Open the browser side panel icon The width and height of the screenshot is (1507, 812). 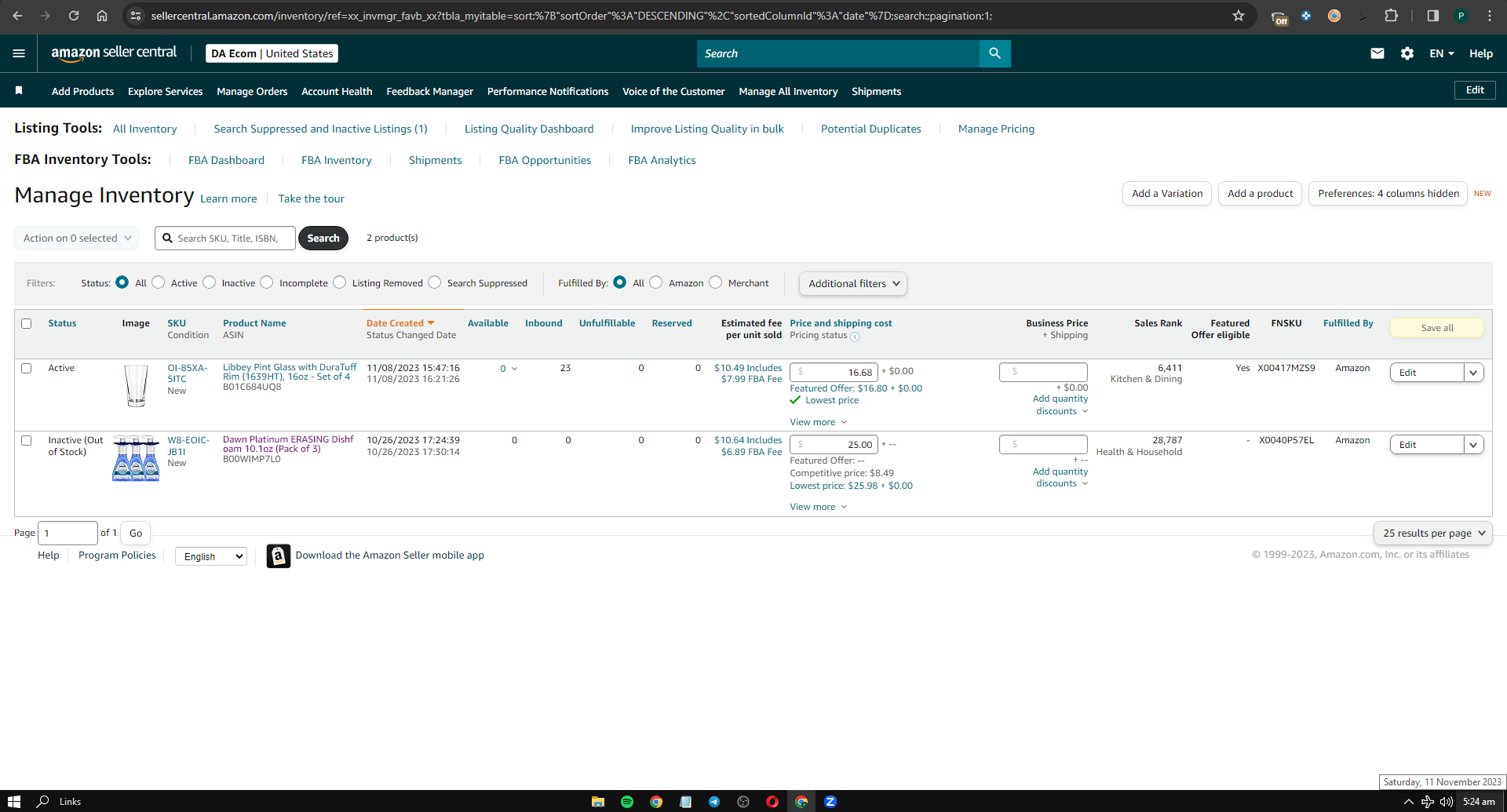tap(1432, 16)
